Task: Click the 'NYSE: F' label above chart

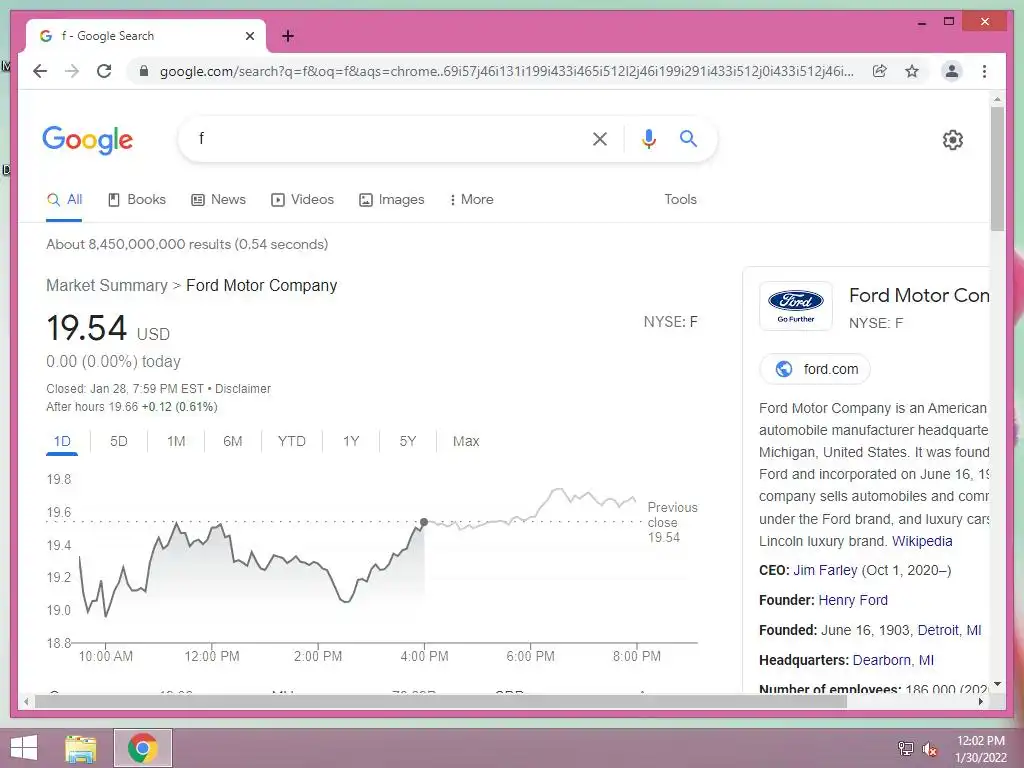Action: point(671,322)
